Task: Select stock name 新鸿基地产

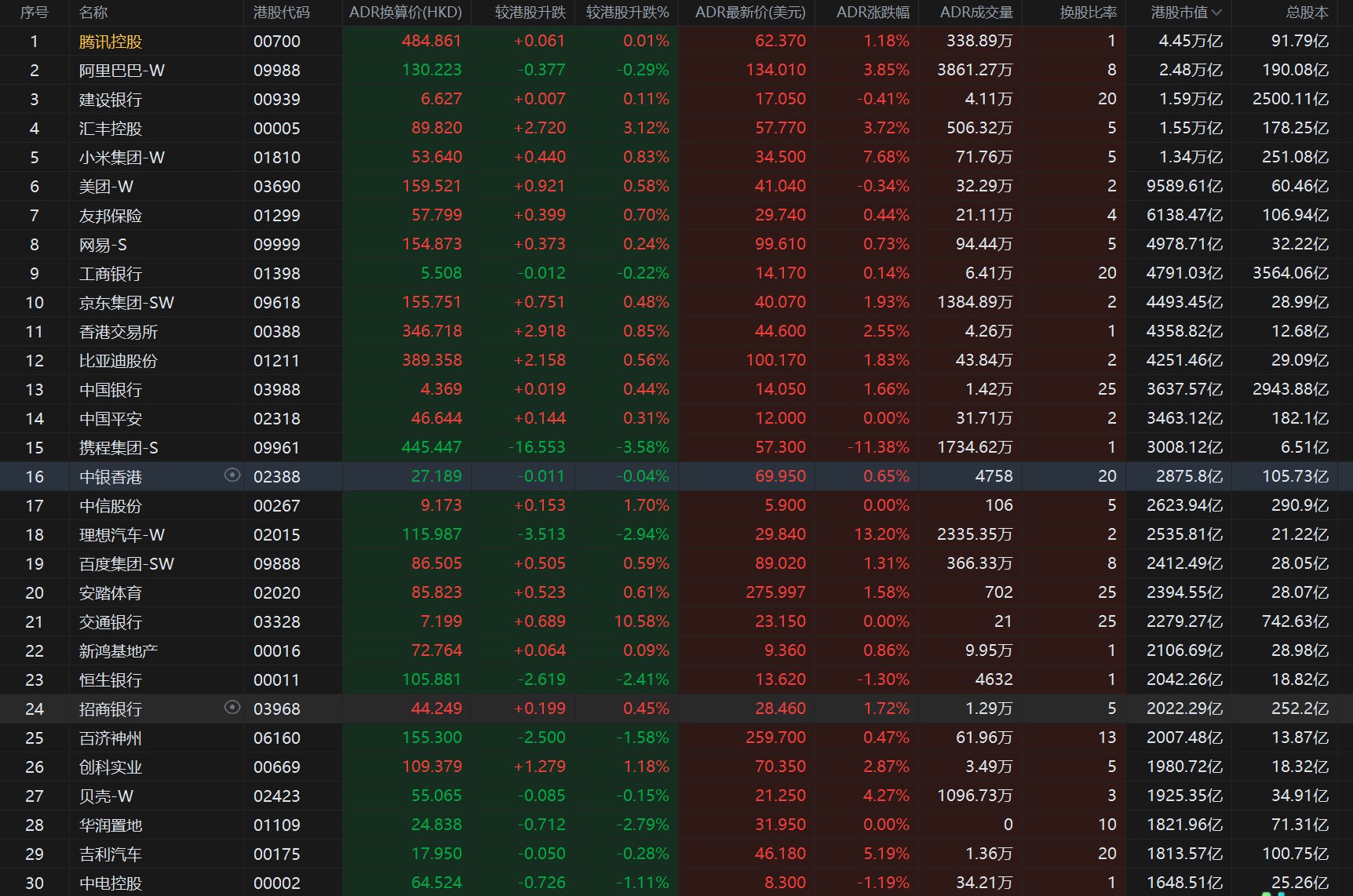Action: point(119,651)
